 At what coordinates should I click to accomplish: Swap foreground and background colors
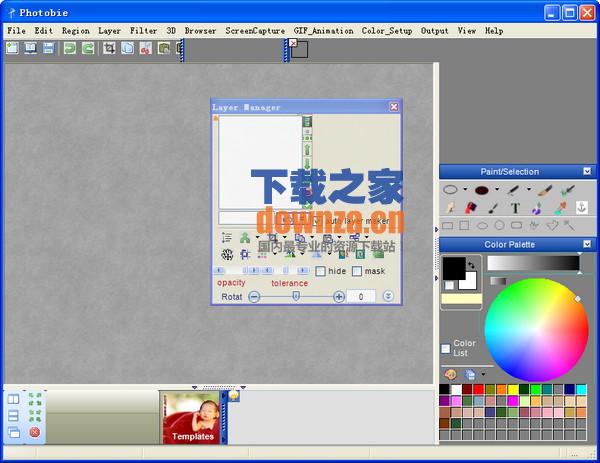472,264
